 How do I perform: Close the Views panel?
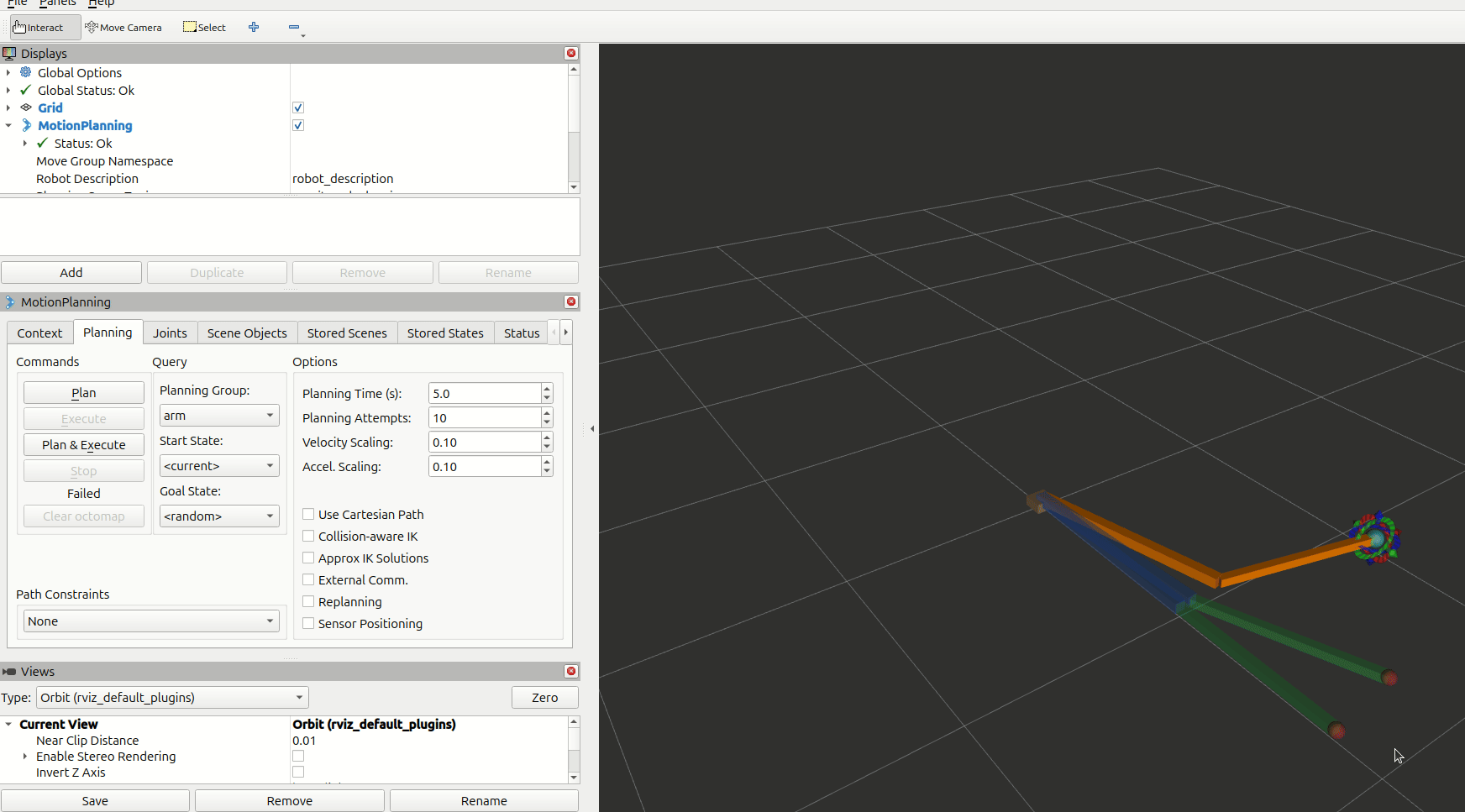[x=571, y=671]
